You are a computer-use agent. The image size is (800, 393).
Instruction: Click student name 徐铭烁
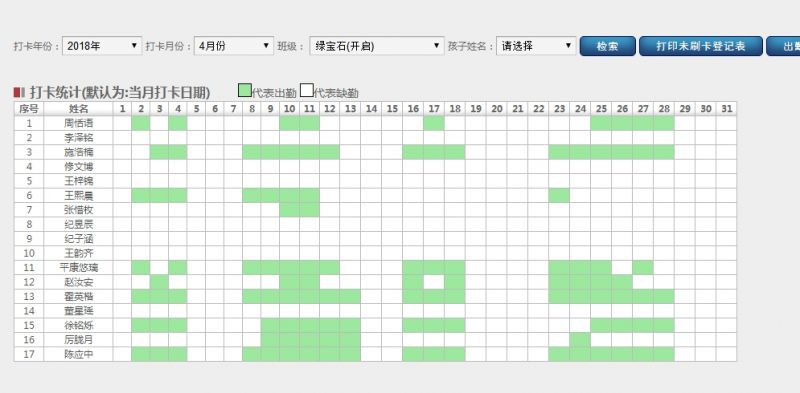pos(79,326)
